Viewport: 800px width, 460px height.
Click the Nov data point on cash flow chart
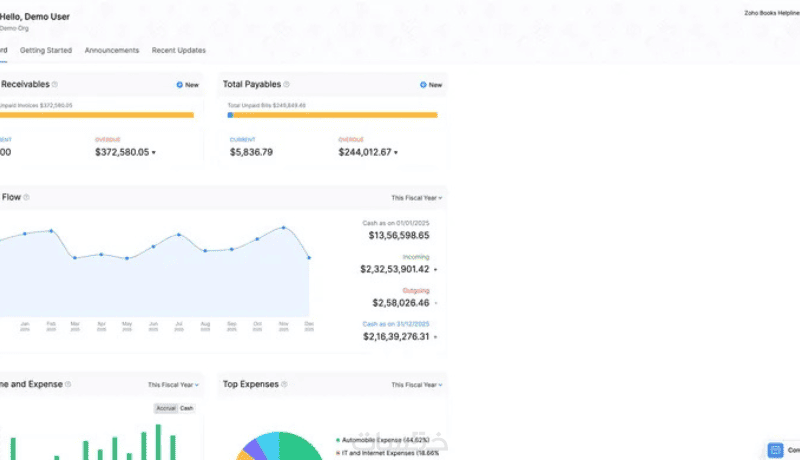tap(284, 227)
